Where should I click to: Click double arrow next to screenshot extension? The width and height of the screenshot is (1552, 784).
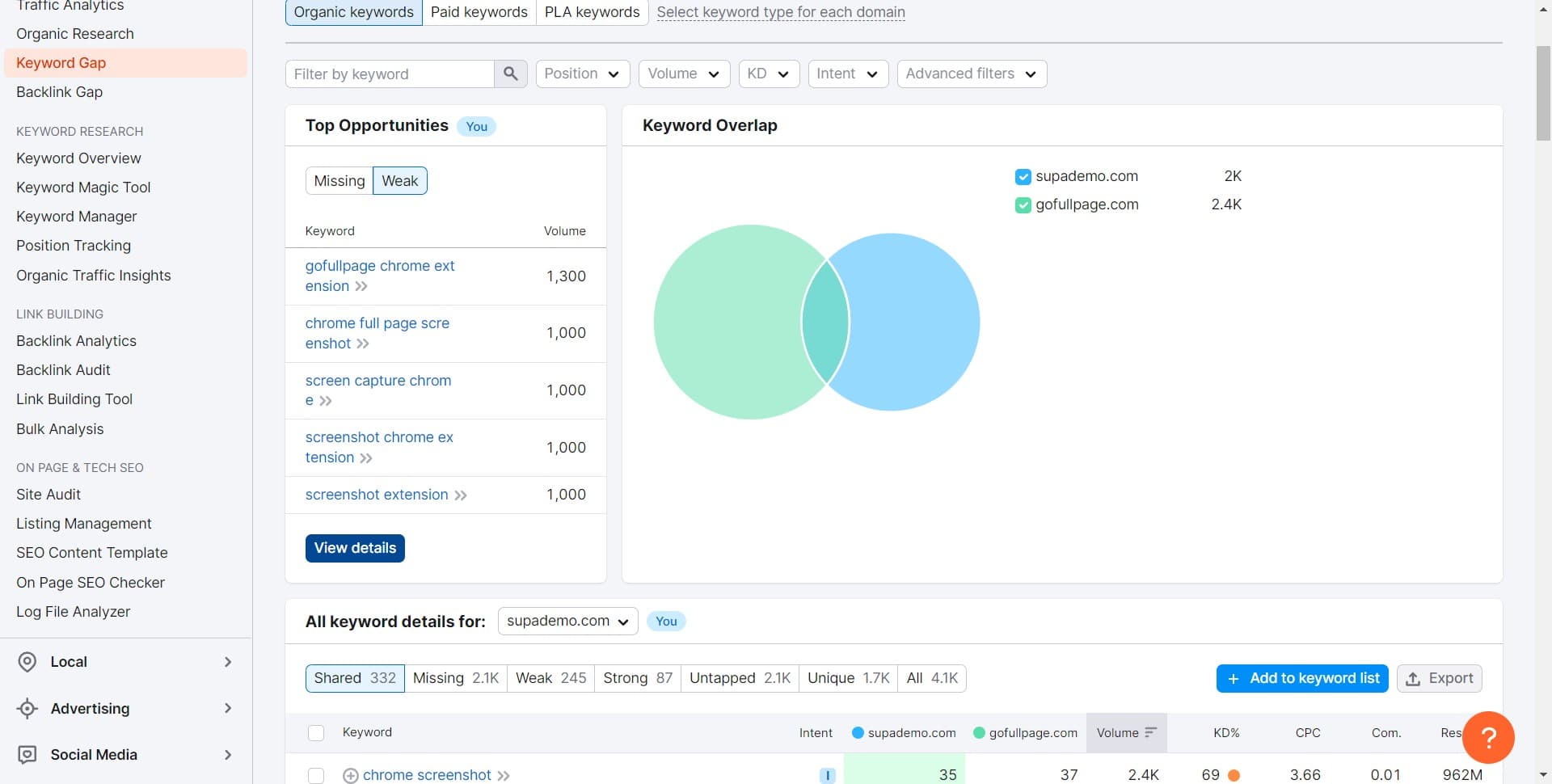461,495
